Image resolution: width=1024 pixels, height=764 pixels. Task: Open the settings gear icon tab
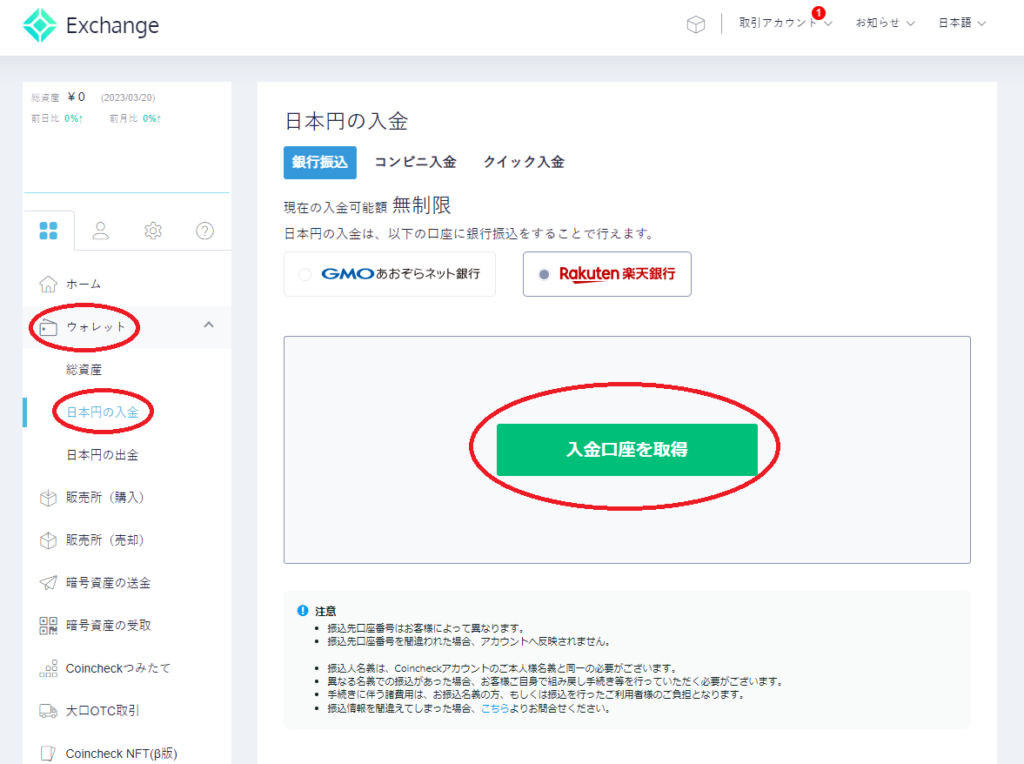pyautogui.click(x=153, y=231)
